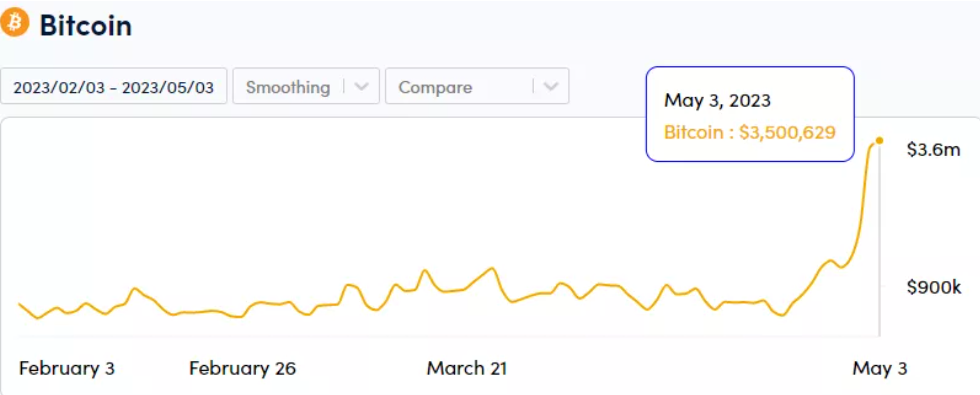Click the $900k y-axis label
Screen dimensions: 980x395
(934, 287)
